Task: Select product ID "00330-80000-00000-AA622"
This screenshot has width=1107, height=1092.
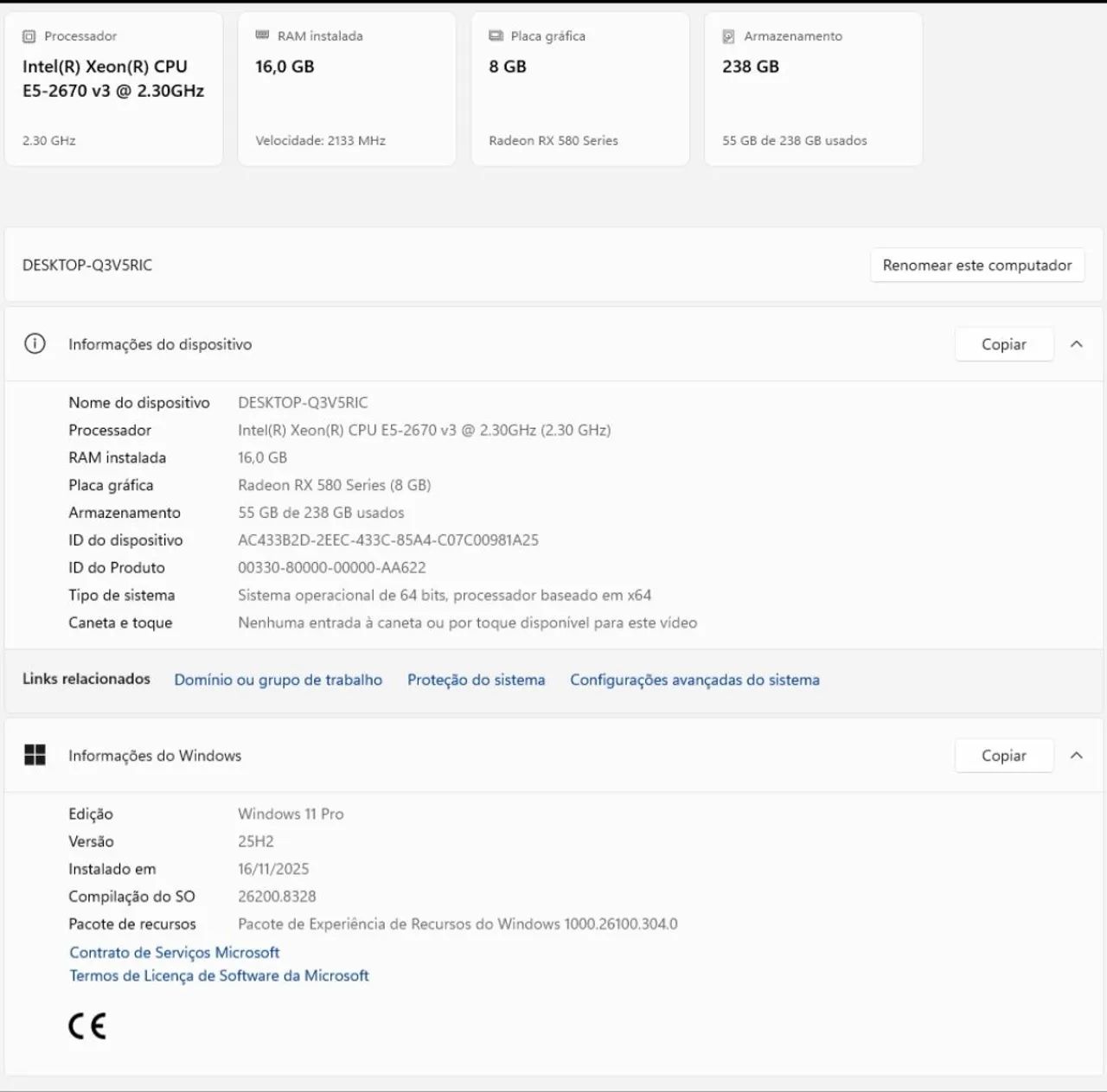Action: point(332,568)
